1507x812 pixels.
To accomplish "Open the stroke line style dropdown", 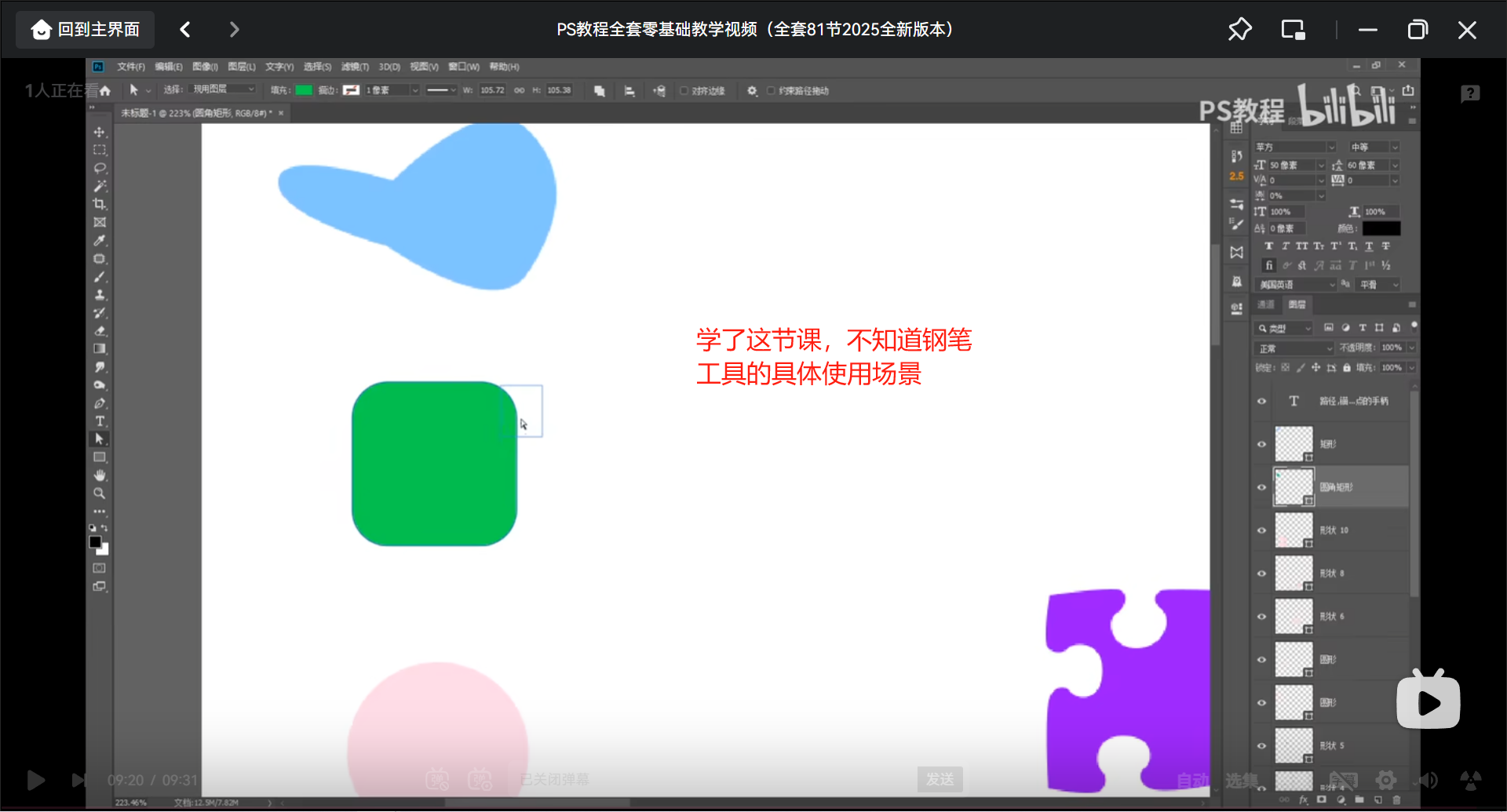I will tap(441, 90).
